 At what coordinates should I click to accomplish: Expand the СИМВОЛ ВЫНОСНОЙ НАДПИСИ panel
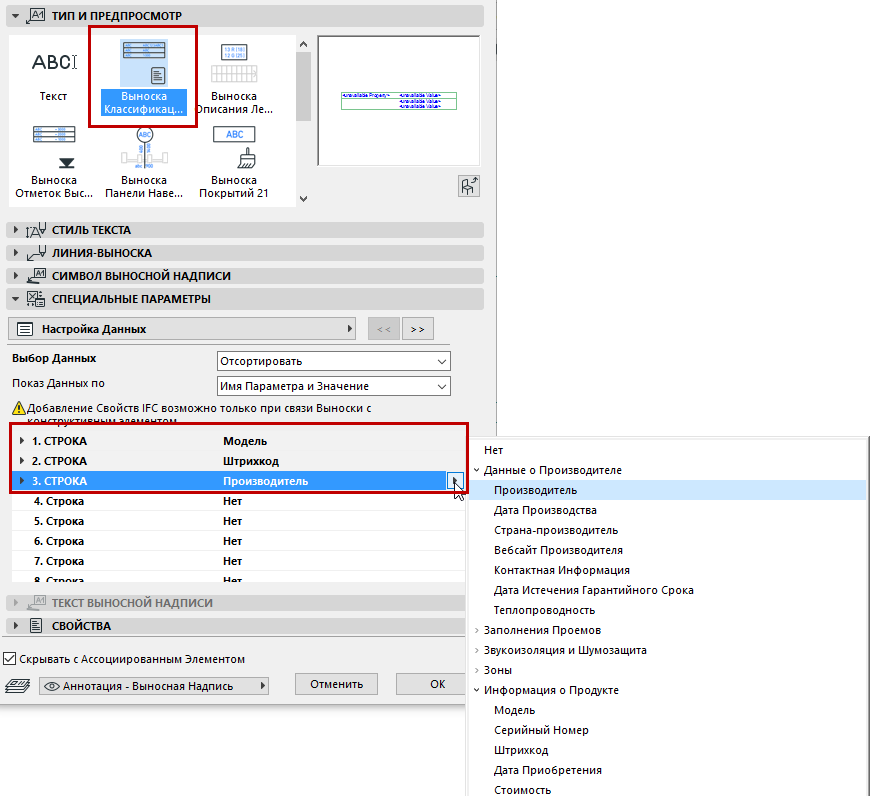click(16, 275)
